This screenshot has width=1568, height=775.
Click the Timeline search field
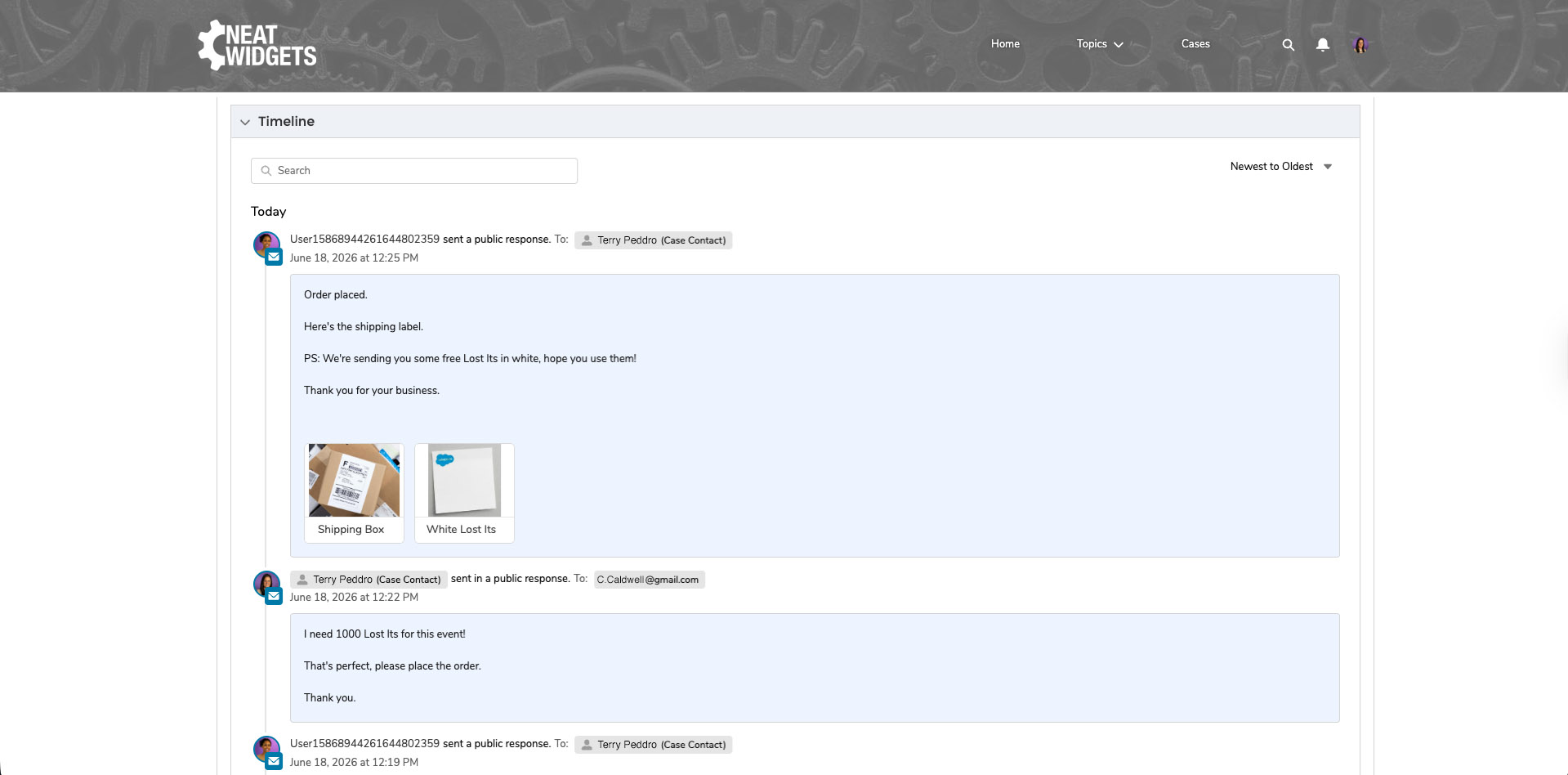tap(414, 171)
